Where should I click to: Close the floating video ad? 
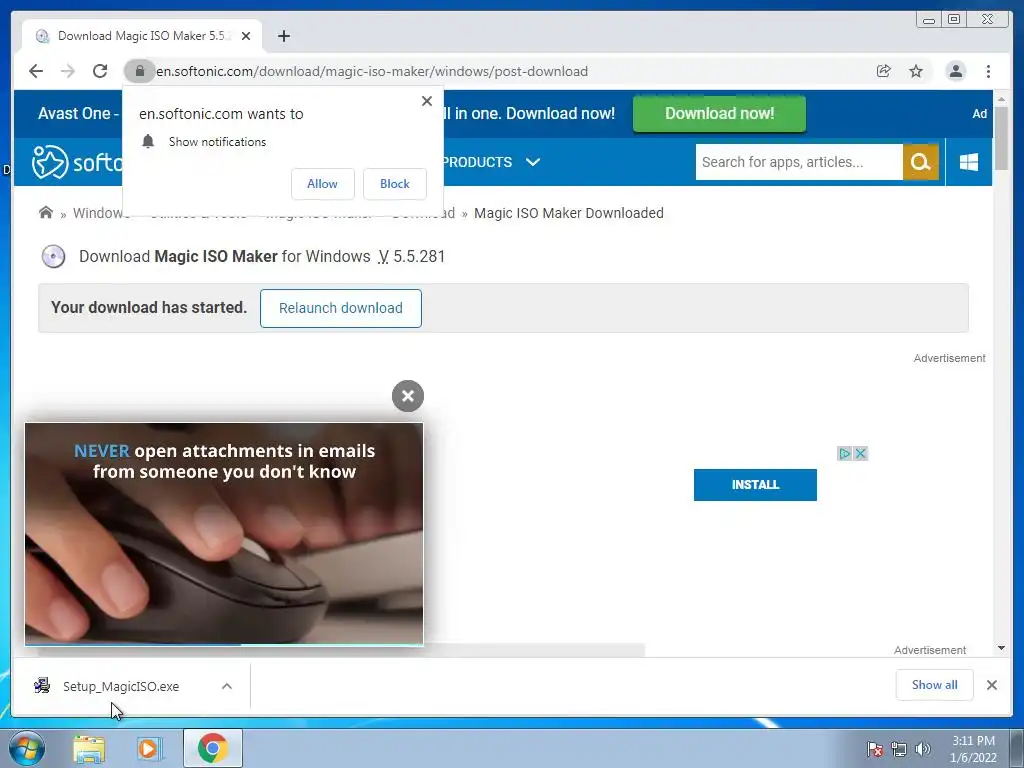pyautogui.click(x=408, y=396)
